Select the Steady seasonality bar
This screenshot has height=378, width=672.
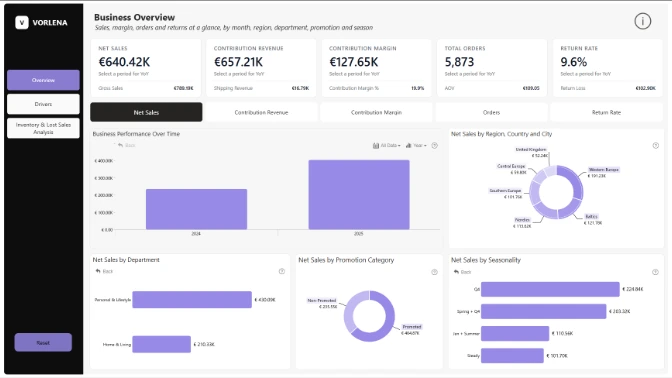512,356
